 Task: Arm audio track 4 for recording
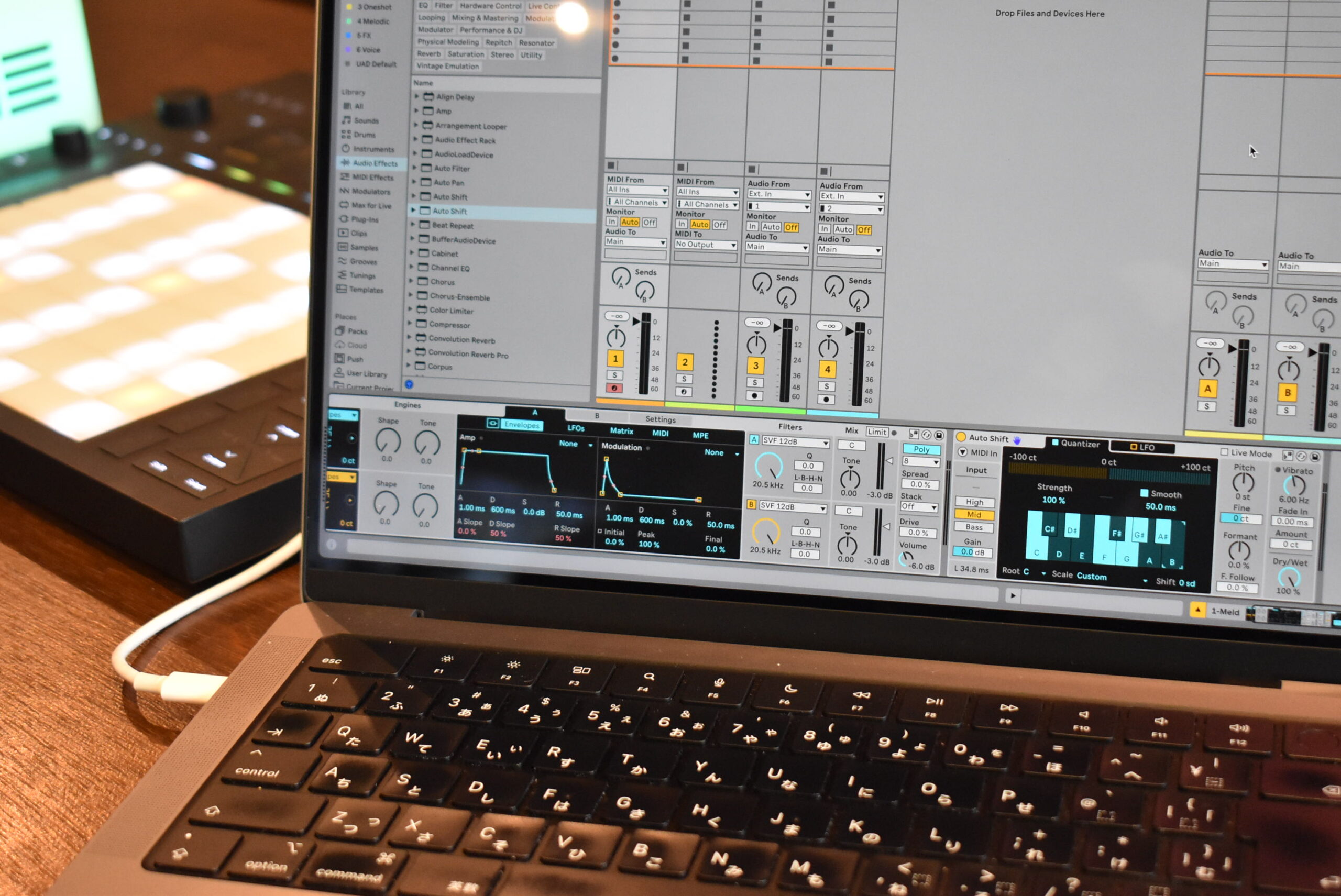pyautogui.click(x=826, y=400)
